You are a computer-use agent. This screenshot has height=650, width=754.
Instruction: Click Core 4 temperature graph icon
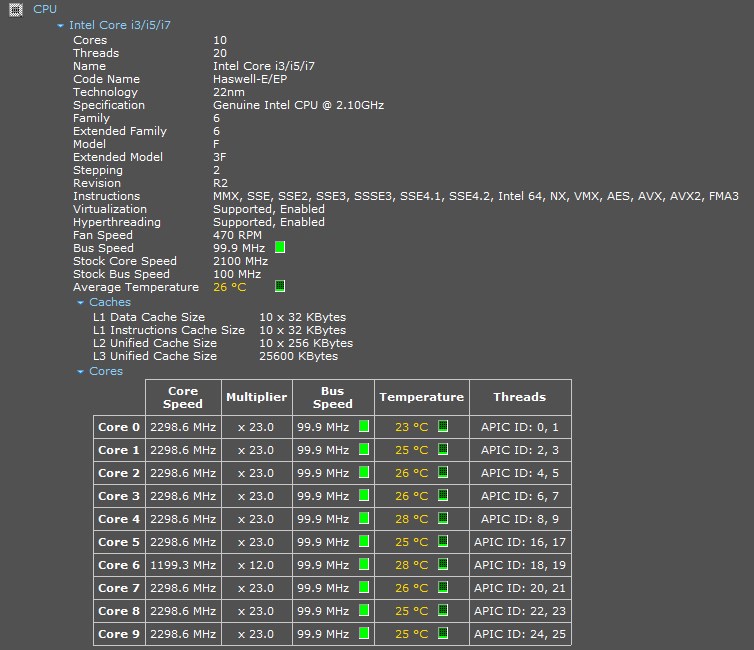pyautogui.click(x=443, y=518)
